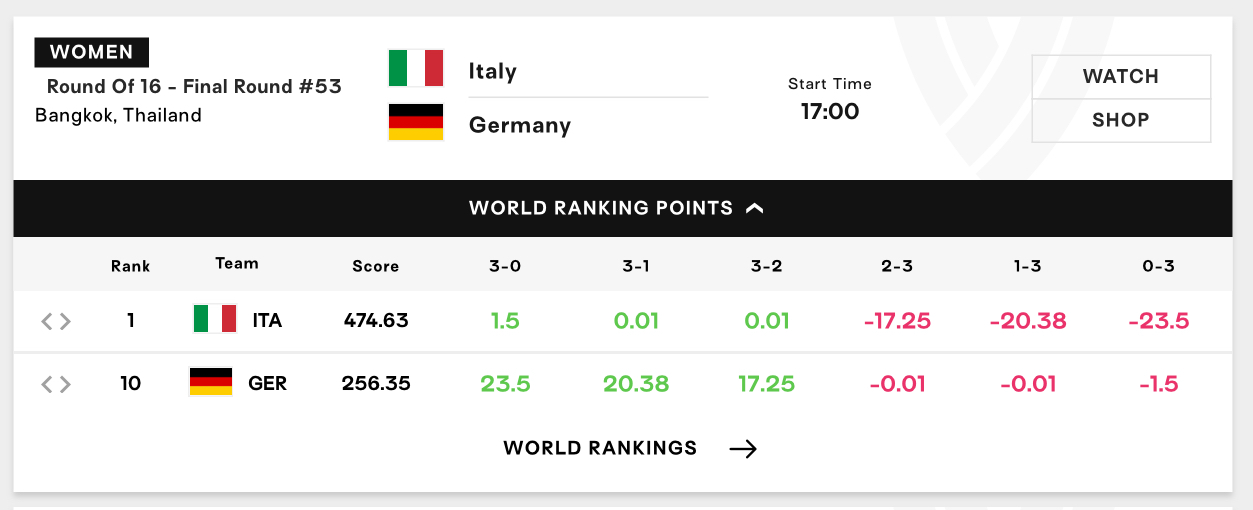This screenshot has height=510, width=1253.
Task: Follow the WORLD RANKINGS link
Action: pyautogui.click(x=600, y=448)
